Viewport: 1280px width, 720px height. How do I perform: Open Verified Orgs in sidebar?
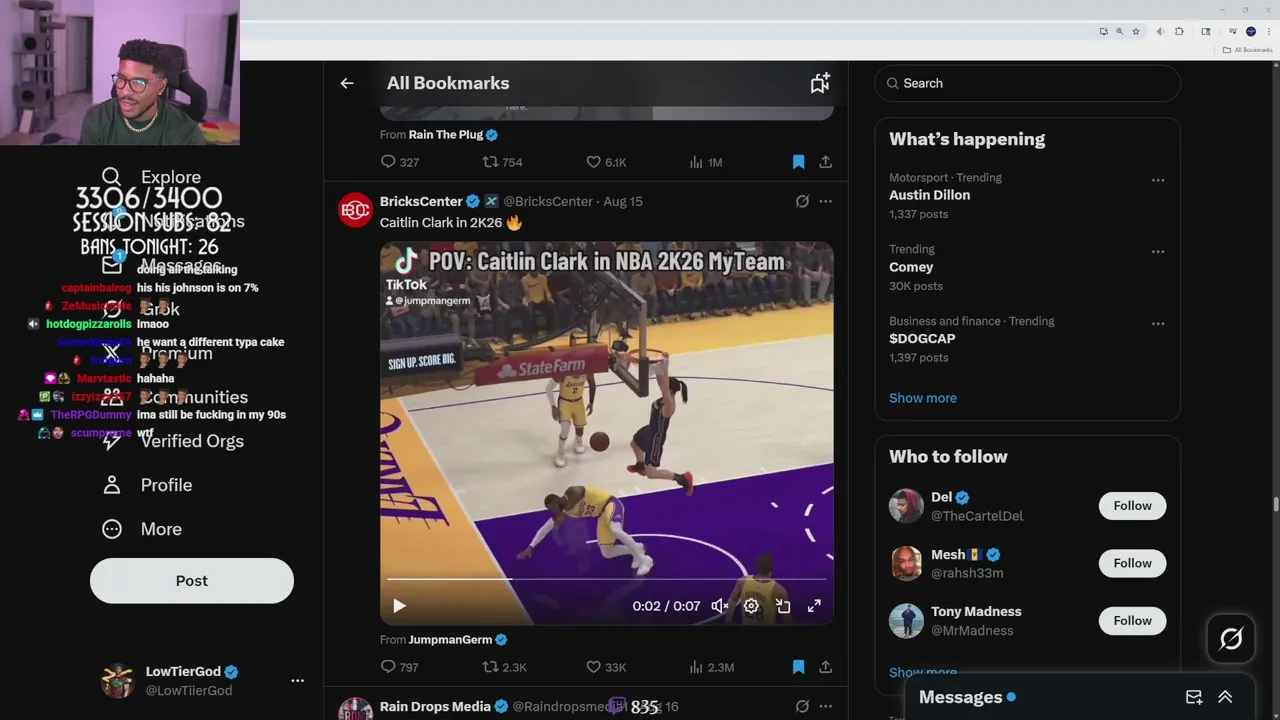click(173, 441)
